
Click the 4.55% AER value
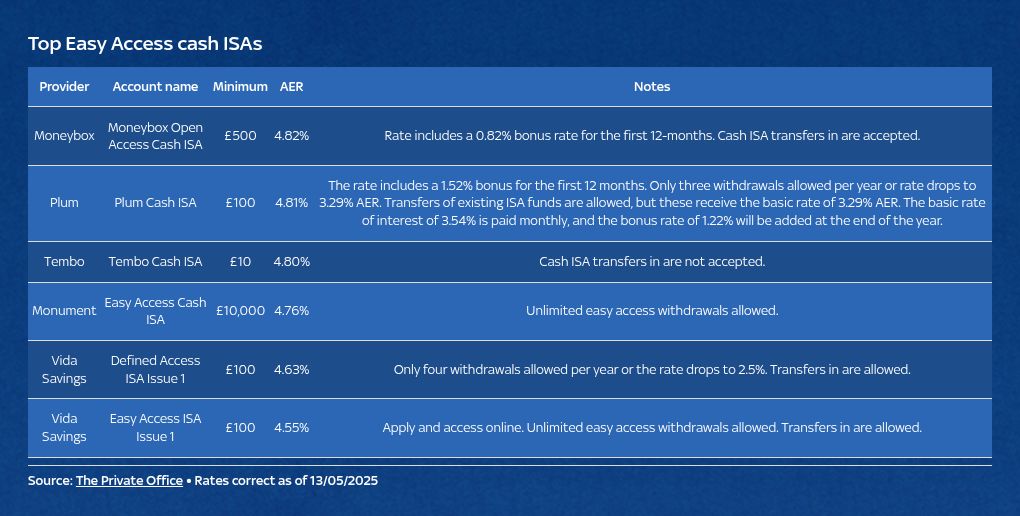[291, 428]
